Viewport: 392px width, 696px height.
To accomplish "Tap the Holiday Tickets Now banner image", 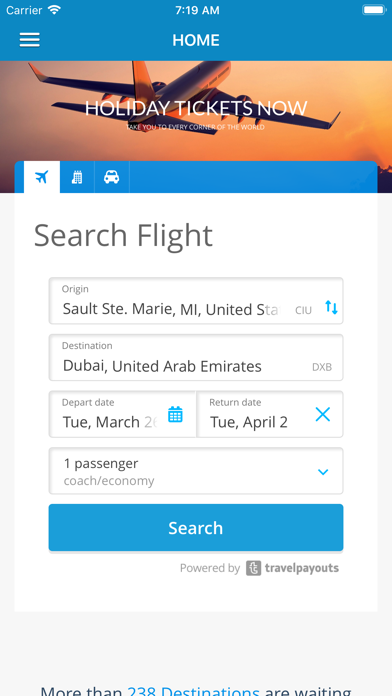I will (196, 111).
